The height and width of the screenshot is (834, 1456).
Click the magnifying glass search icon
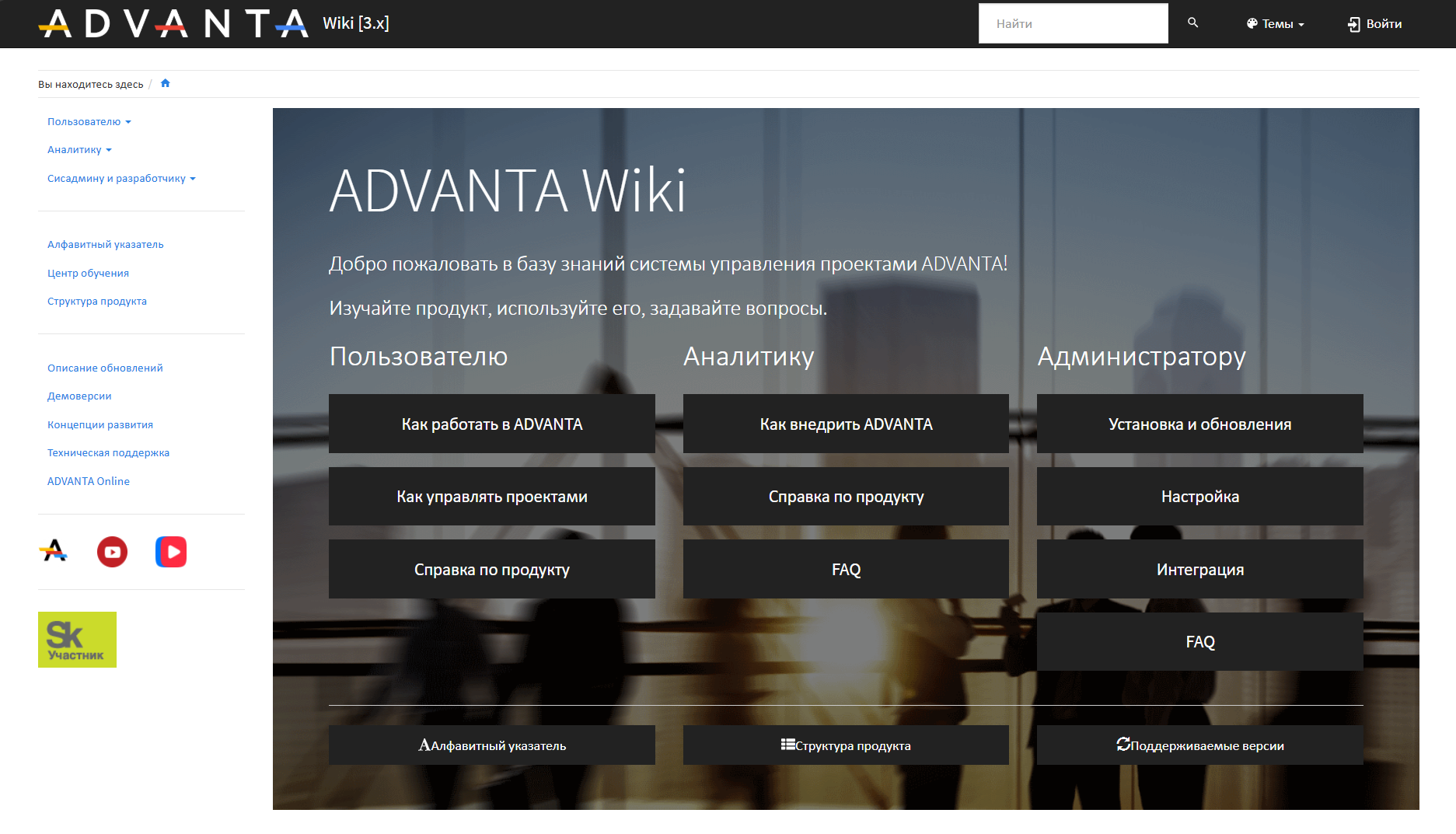click(x=1192, y=23)
